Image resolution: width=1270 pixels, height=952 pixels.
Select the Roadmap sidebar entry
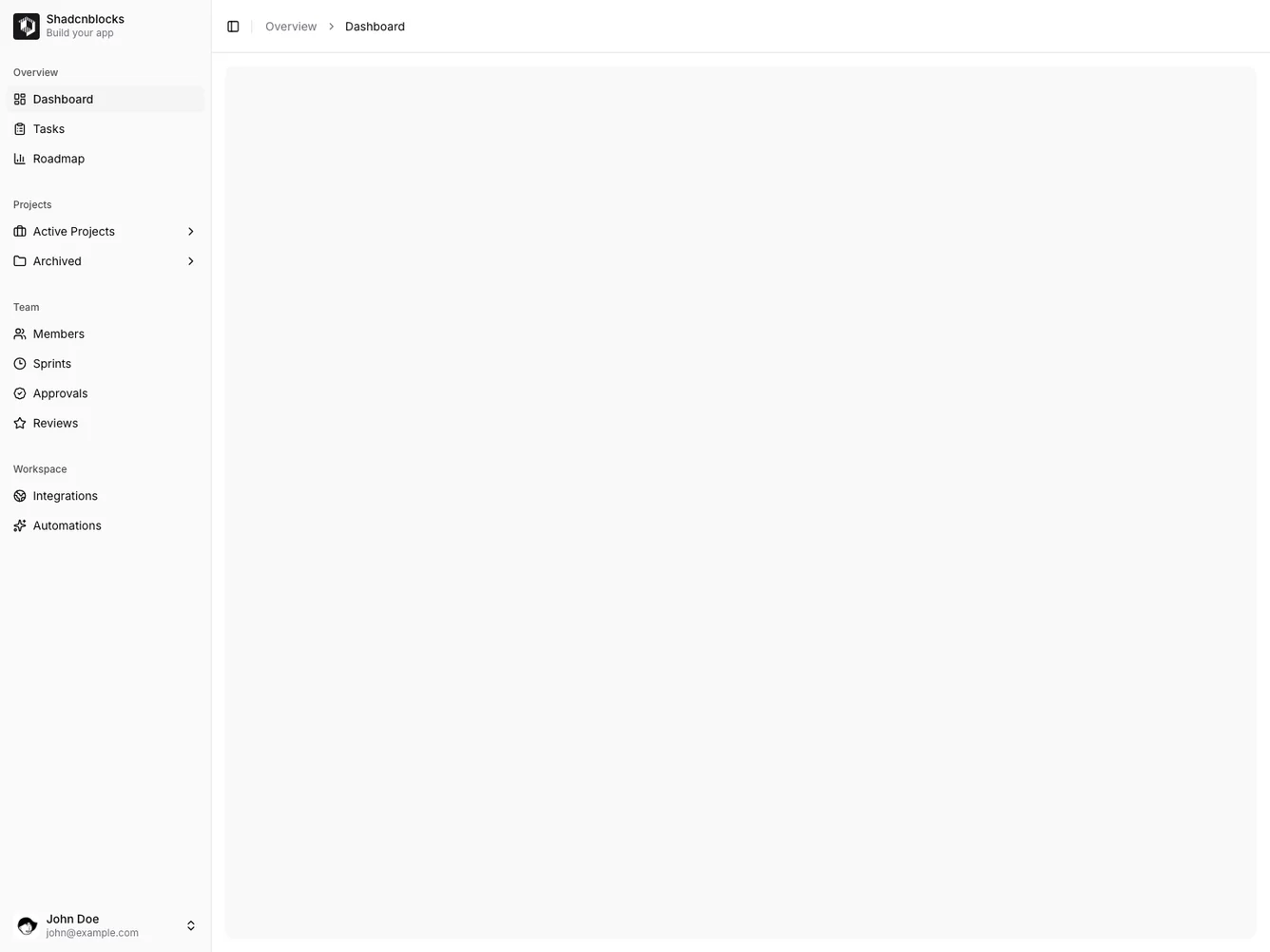(x=58, y=159)
